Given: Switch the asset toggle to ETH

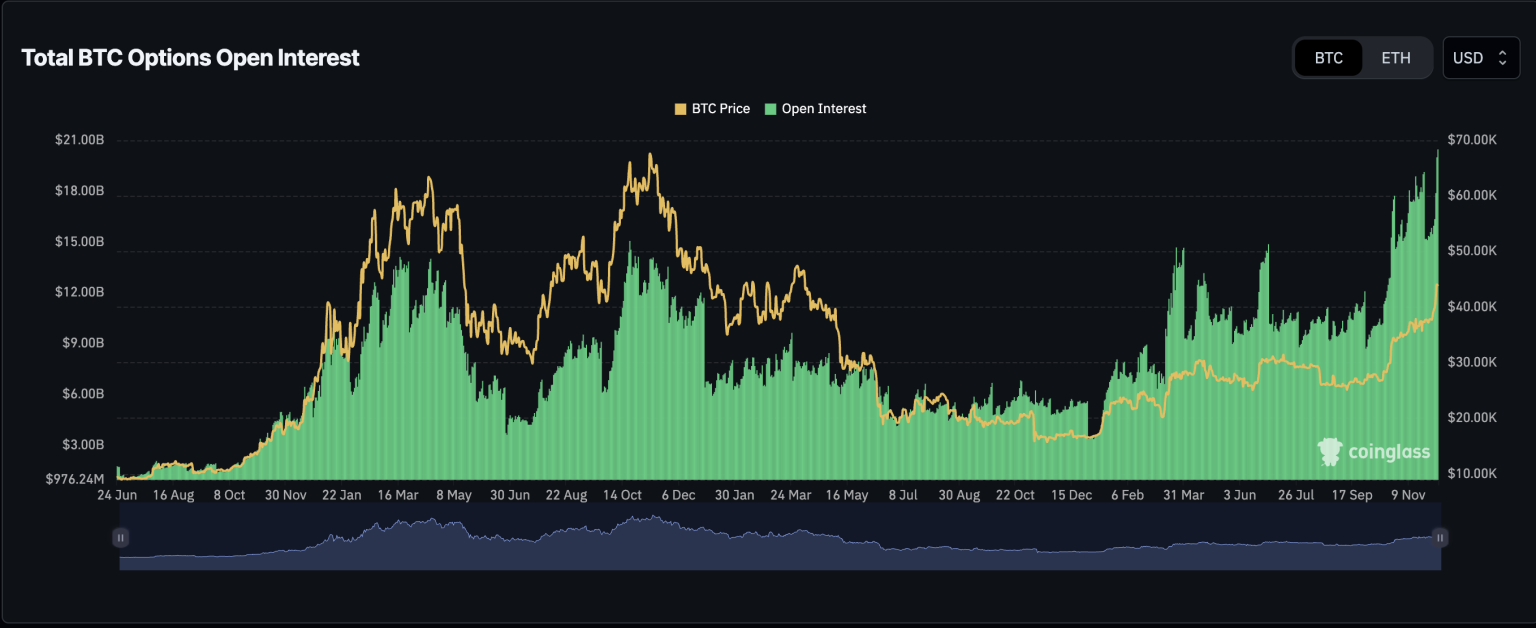Looking at the screenshot, I should click(x=1397, y=57).
